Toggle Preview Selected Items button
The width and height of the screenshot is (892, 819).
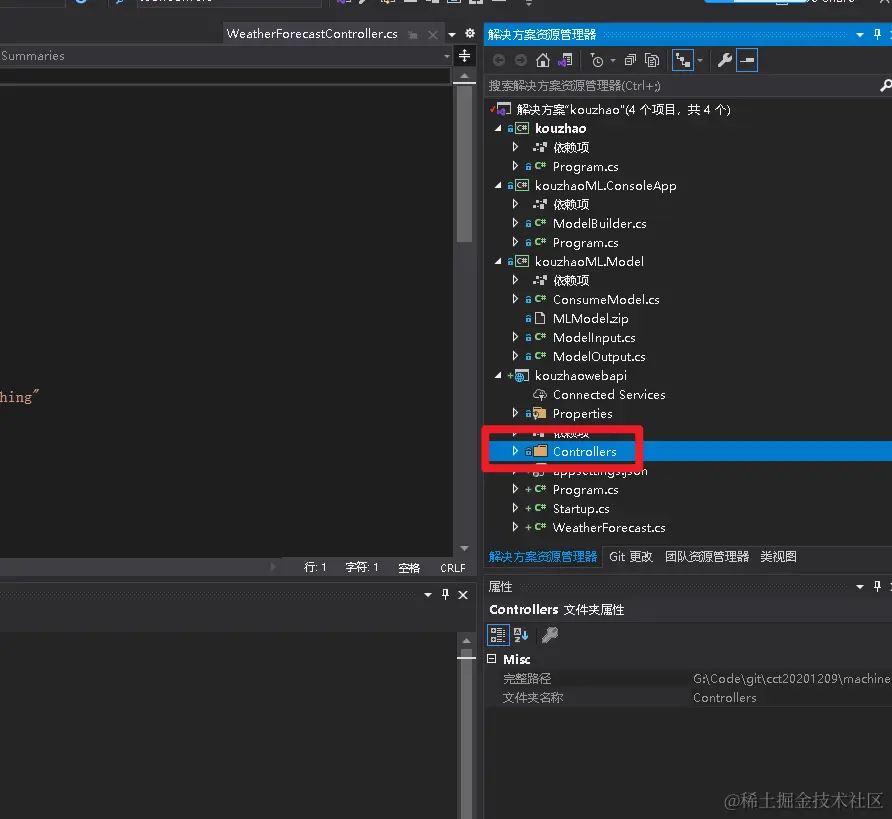[x=747, y=60]
